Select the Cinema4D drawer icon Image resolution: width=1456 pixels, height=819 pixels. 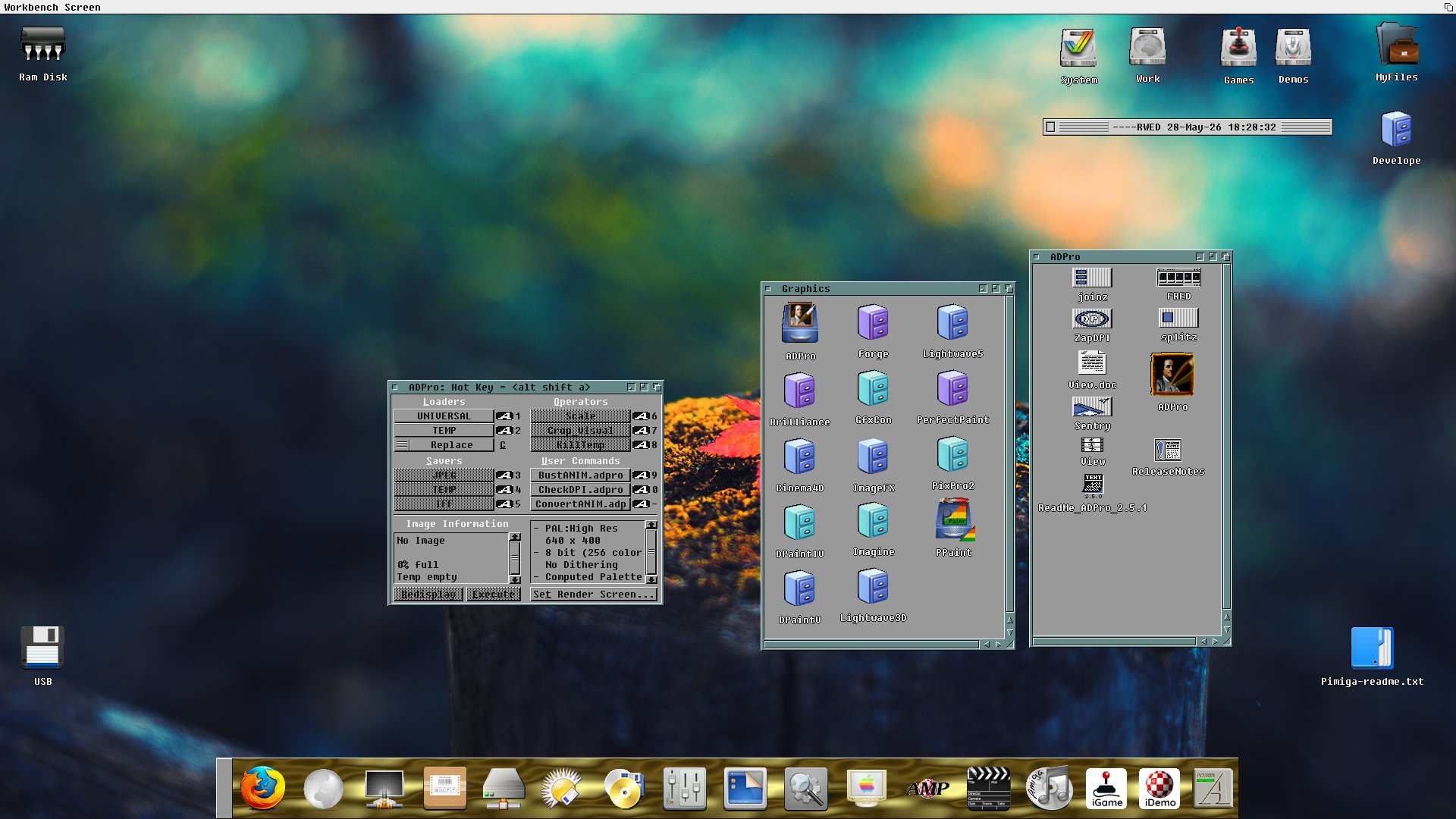(x=799, y=457)
